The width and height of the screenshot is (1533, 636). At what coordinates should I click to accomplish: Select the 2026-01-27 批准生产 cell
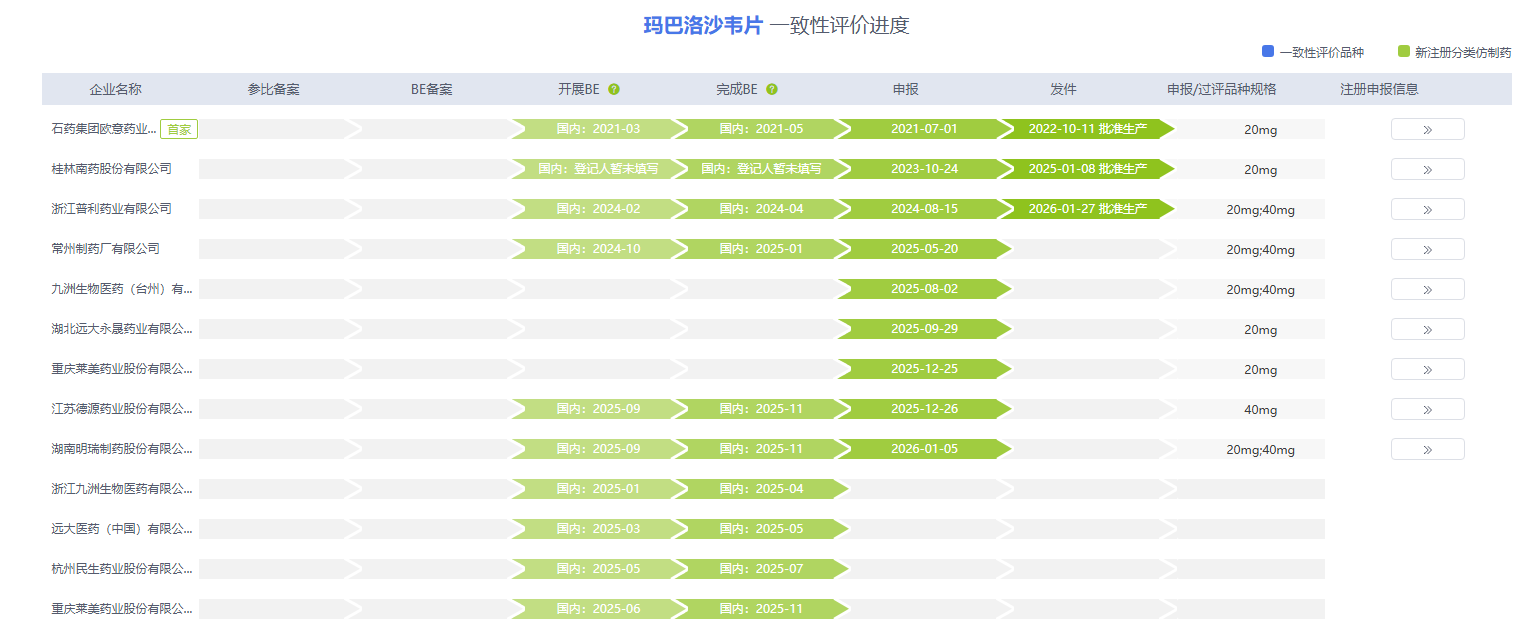pos(1087,209)
